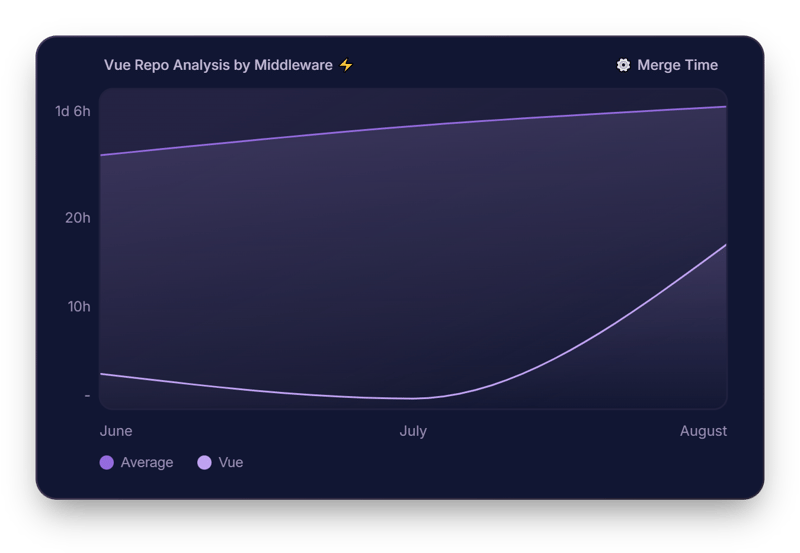Select the July axis label
Viewport: 800px width, 553px height.
(x=413, y=431)
